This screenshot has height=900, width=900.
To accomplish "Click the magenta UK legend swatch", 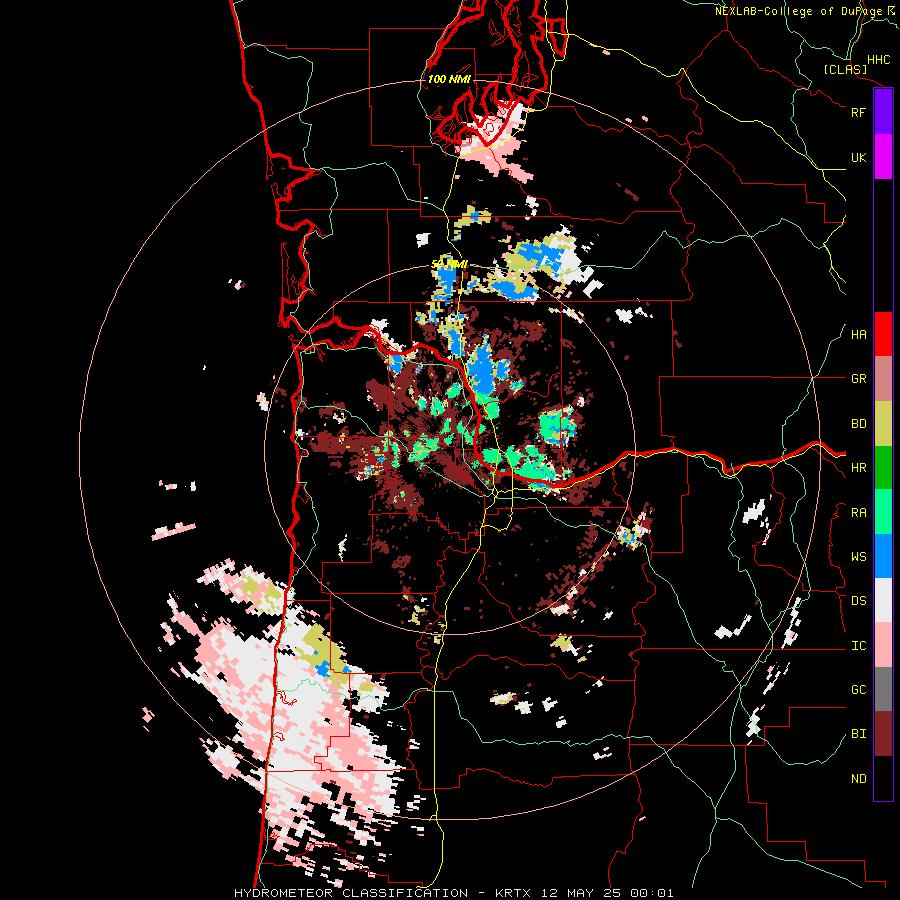I will 883,157.
